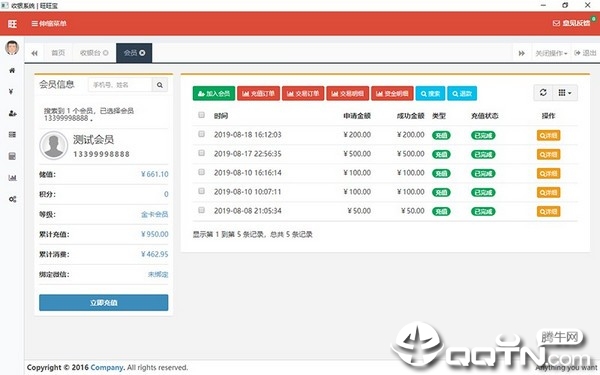Open the column visibility grid dropdown
600x375 pixels.
tap(565, 93)
